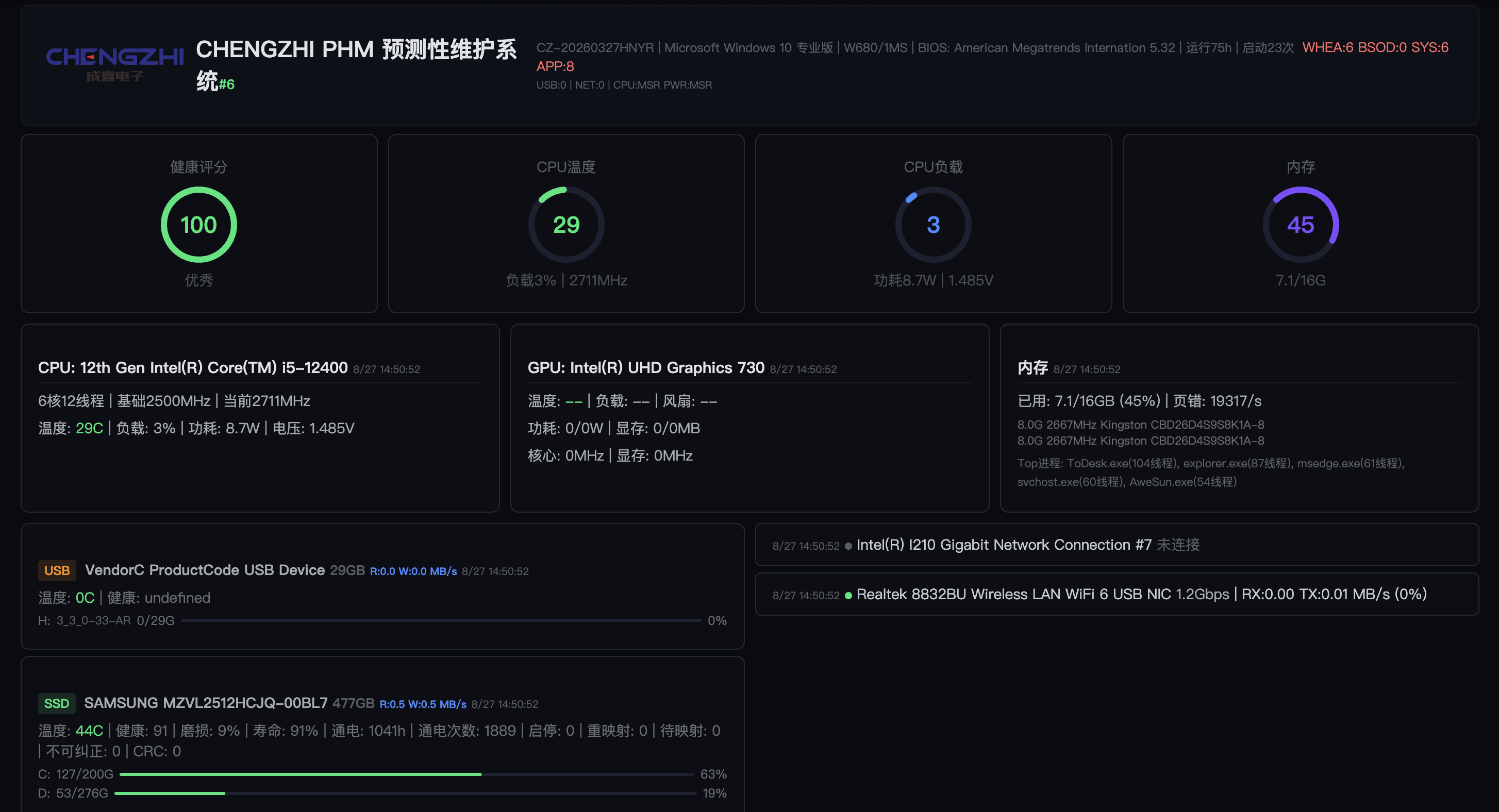Viewport: 1499px width, 812px height.
Task: Click the CHENGZHI PHM title heading
Action: click(356, 64)
